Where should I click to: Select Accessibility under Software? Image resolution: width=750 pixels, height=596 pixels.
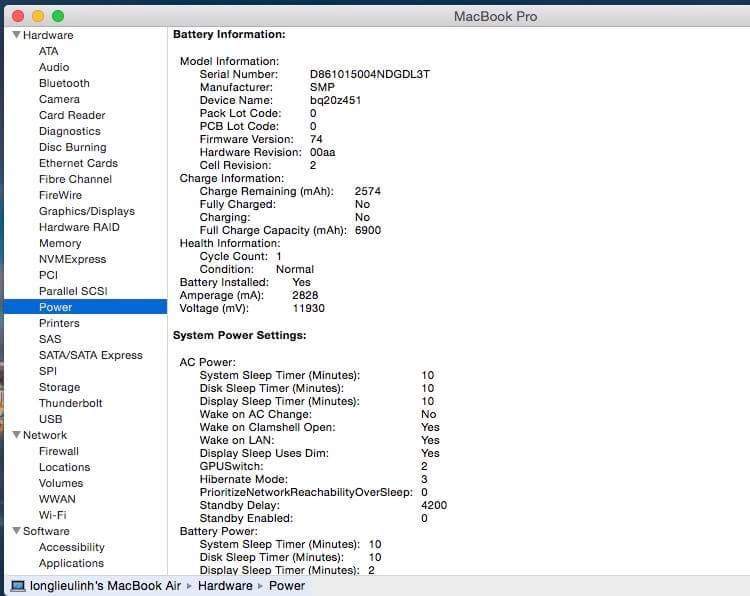(x=72, y=547)
